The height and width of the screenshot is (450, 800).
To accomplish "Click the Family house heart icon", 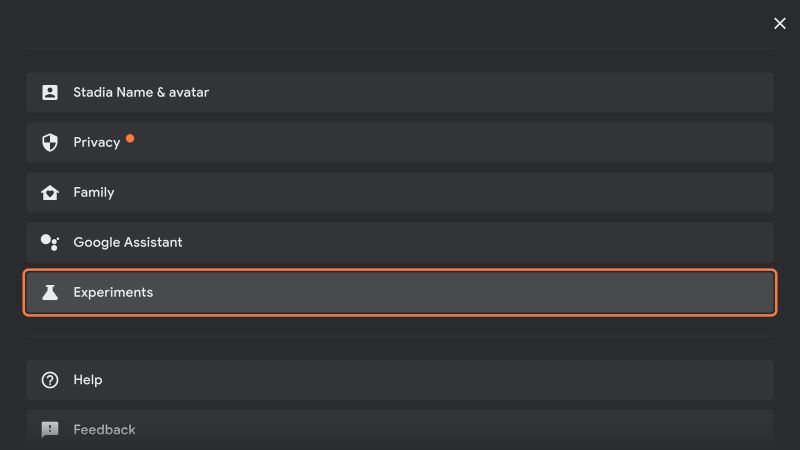I will (x=49, y=192).
